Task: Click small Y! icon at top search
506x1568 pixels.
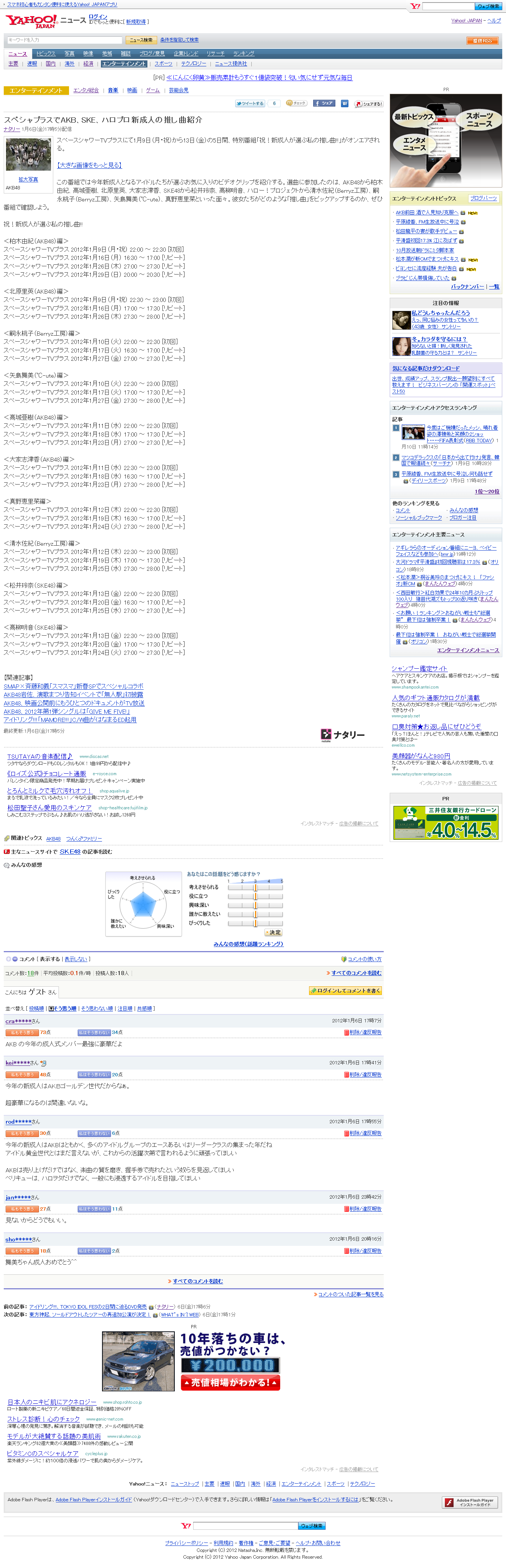Action: [415, 6]
